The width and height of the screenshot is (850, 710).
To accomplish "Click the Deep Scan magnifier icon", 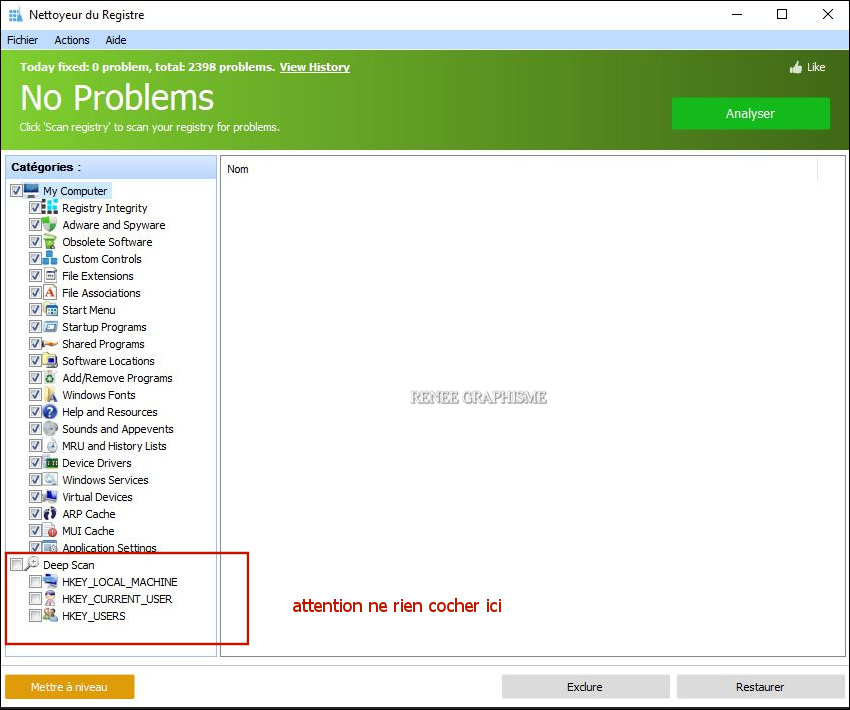I will point(31,564).
